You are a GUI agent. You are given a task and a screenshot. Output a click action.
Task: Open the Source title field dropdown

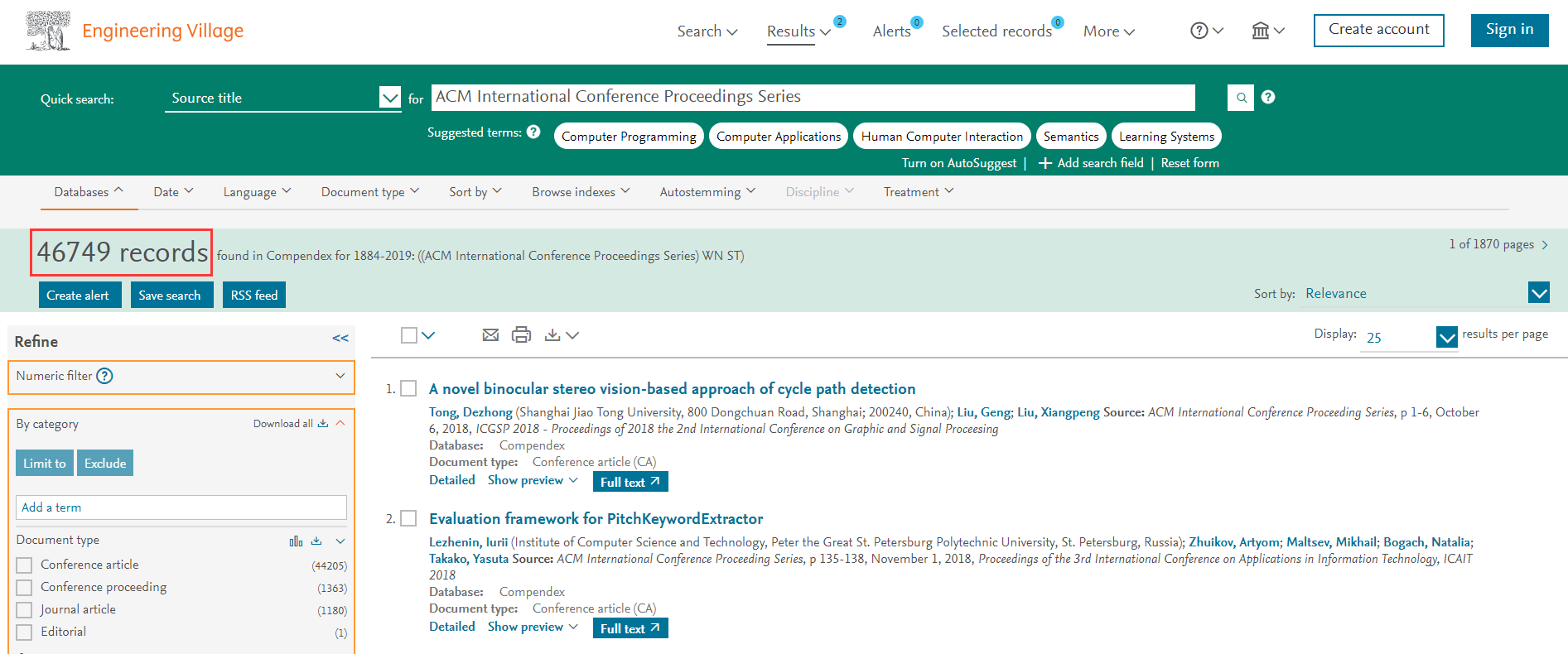click(390, 98)
